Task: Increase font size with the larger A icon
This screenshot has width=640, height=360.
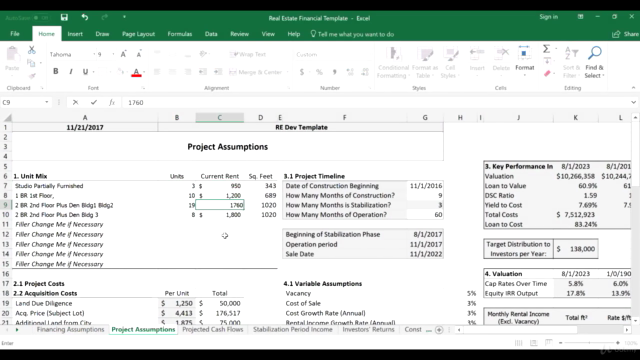Action: [123, 54]
